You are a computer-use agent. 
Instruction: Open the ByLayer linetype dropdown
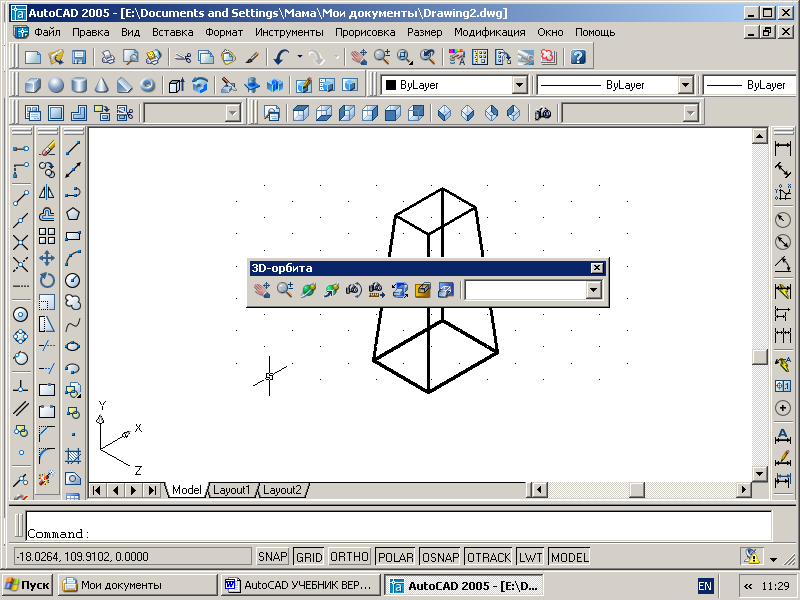(685, 85)
